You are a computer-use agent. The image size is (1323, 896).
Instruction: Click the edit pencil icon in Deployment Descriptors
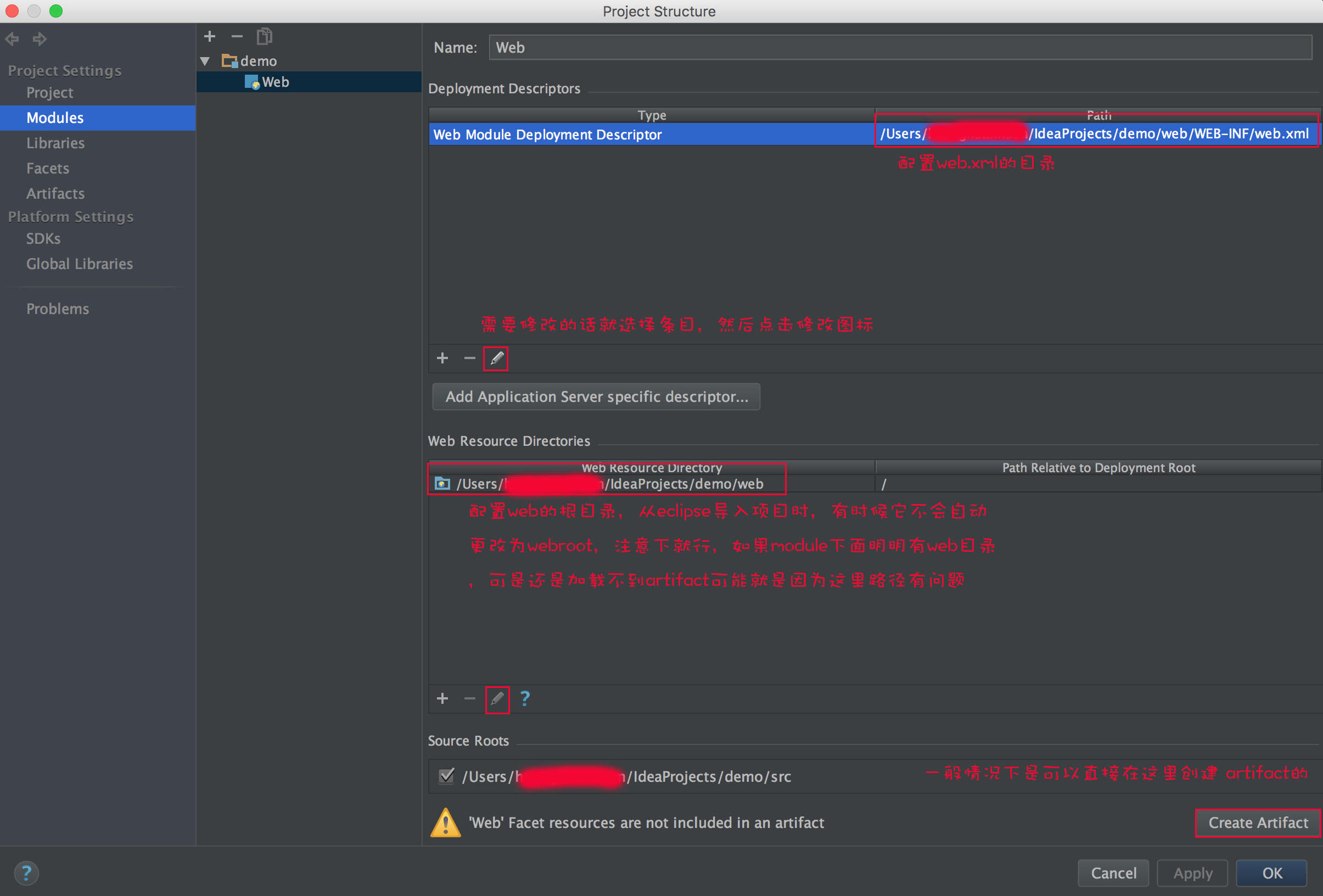coord(497,358)
